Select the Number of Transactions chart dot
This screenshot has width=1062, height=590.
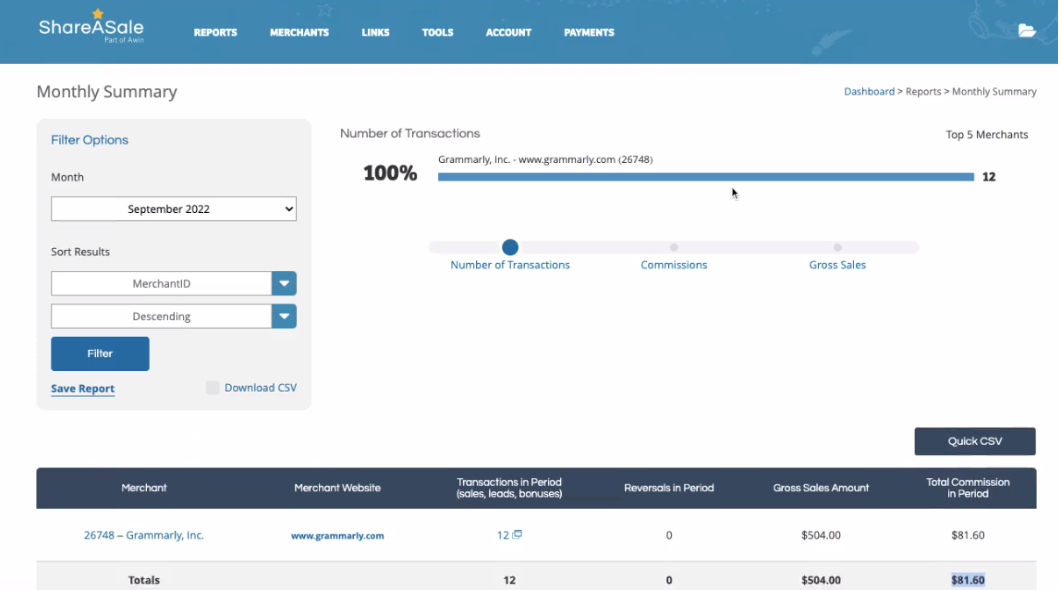click(x=510, y=247)
